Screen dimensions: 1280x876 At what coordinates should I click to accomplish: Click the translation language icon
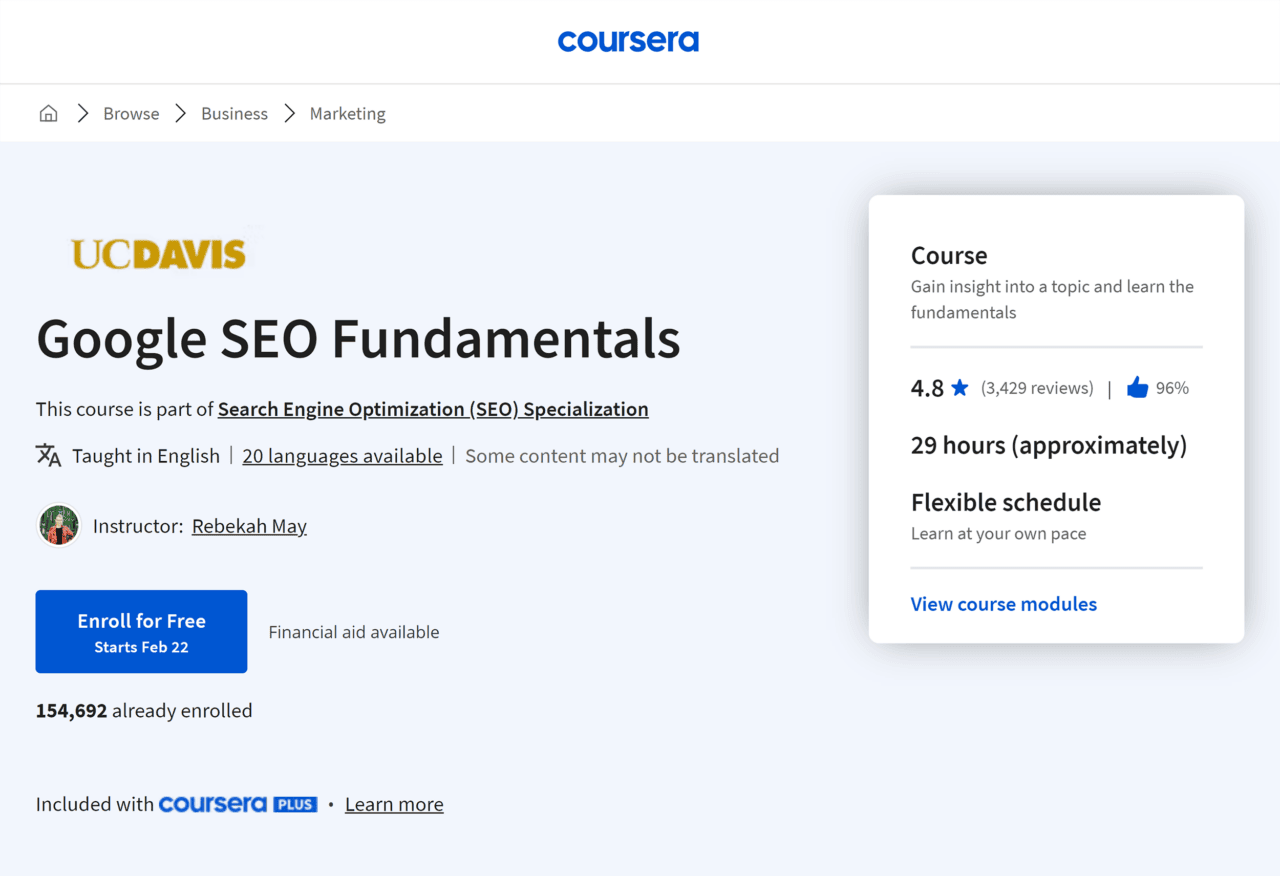(x=47, y=455)
